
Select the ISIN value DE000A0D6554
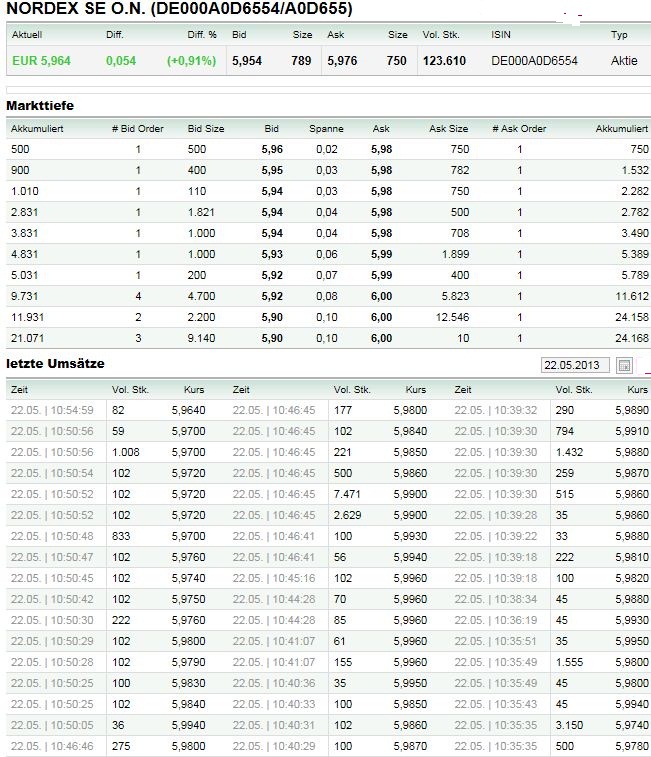point(534,61)
